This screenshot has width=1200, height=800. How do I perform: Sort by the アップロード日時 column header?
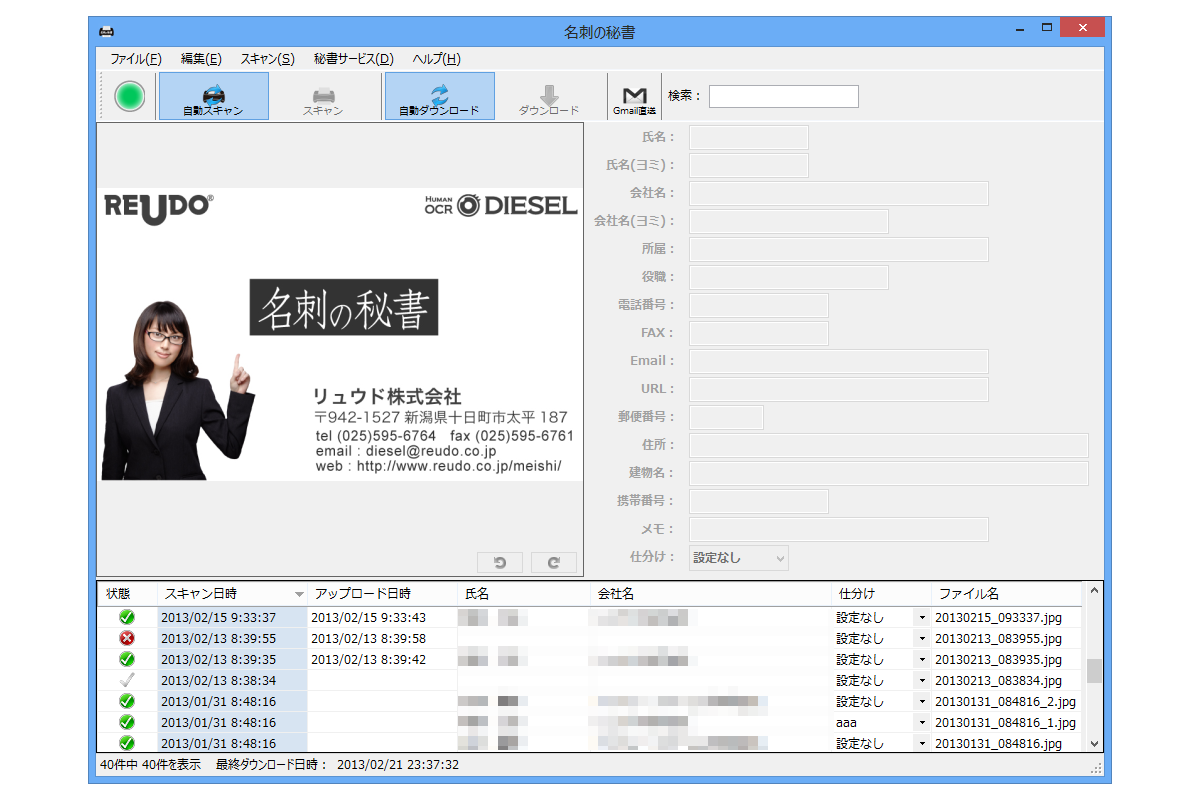point(382,594)
